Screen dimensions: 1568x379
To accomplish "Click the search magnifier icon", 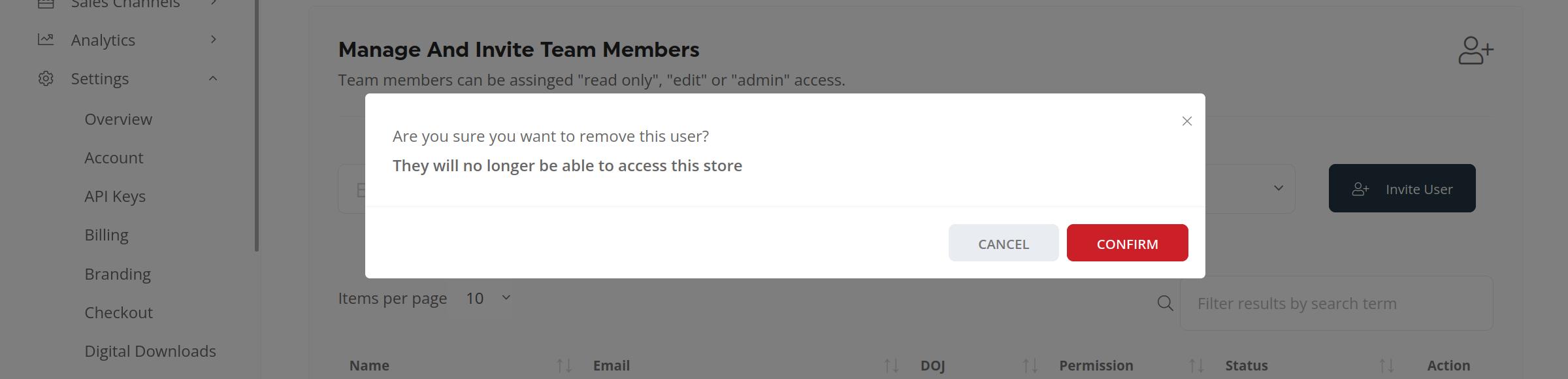I will click(x=1165, y=303).
